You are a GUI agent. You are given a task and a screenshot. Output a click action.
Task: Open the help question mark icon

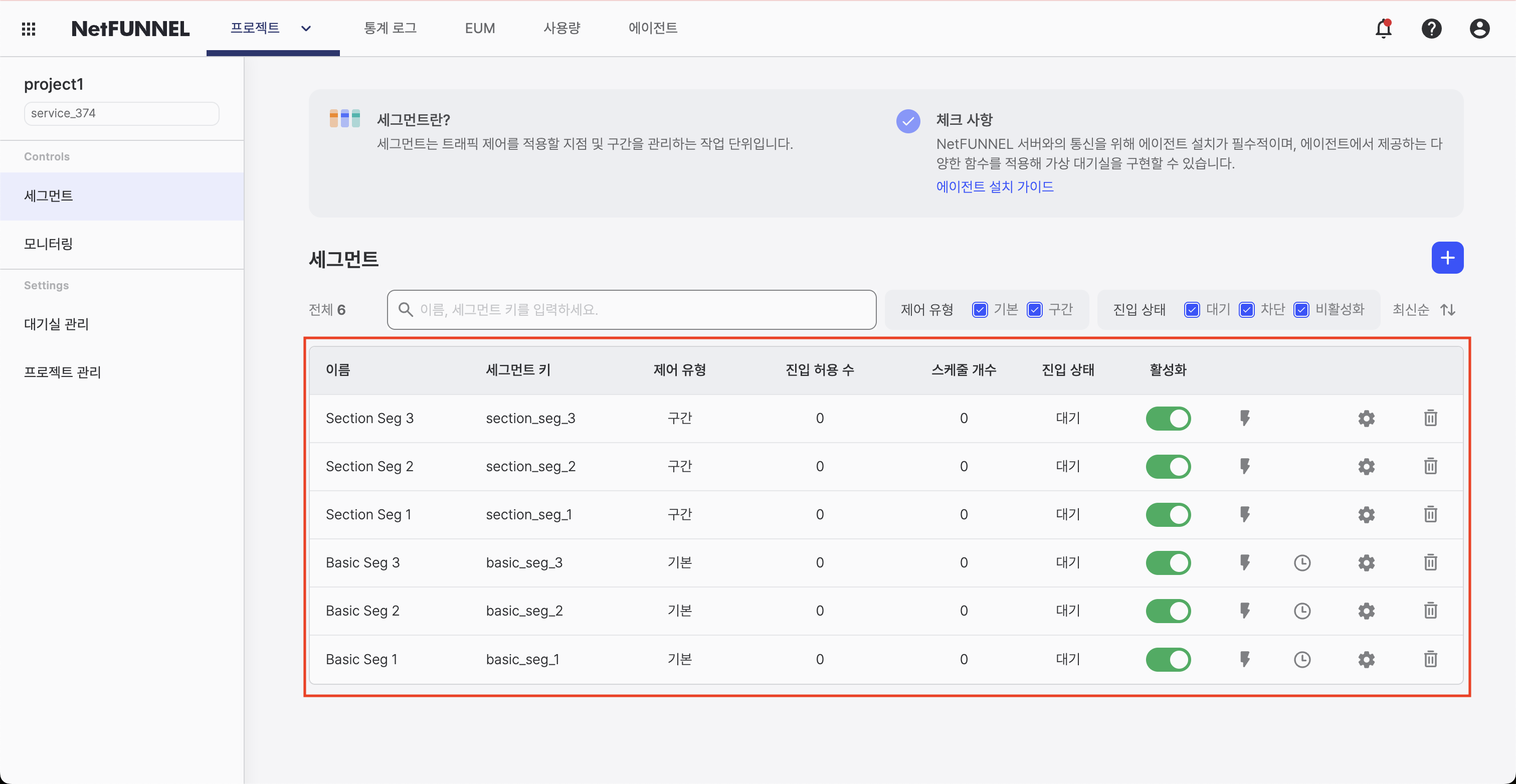pyautogui.click(x=1431, y=28)
